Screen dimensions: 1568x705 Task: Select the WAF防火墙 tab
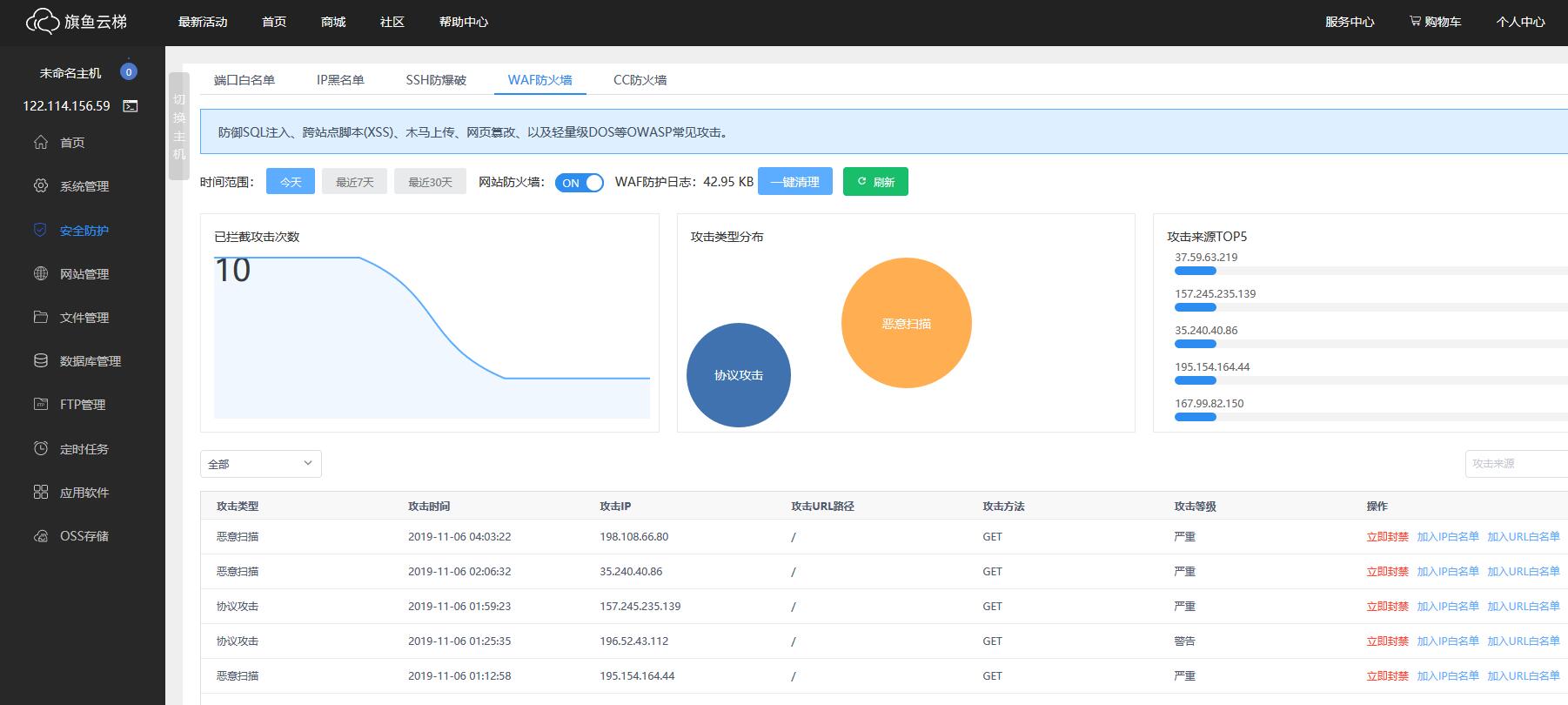coord(540,80)
